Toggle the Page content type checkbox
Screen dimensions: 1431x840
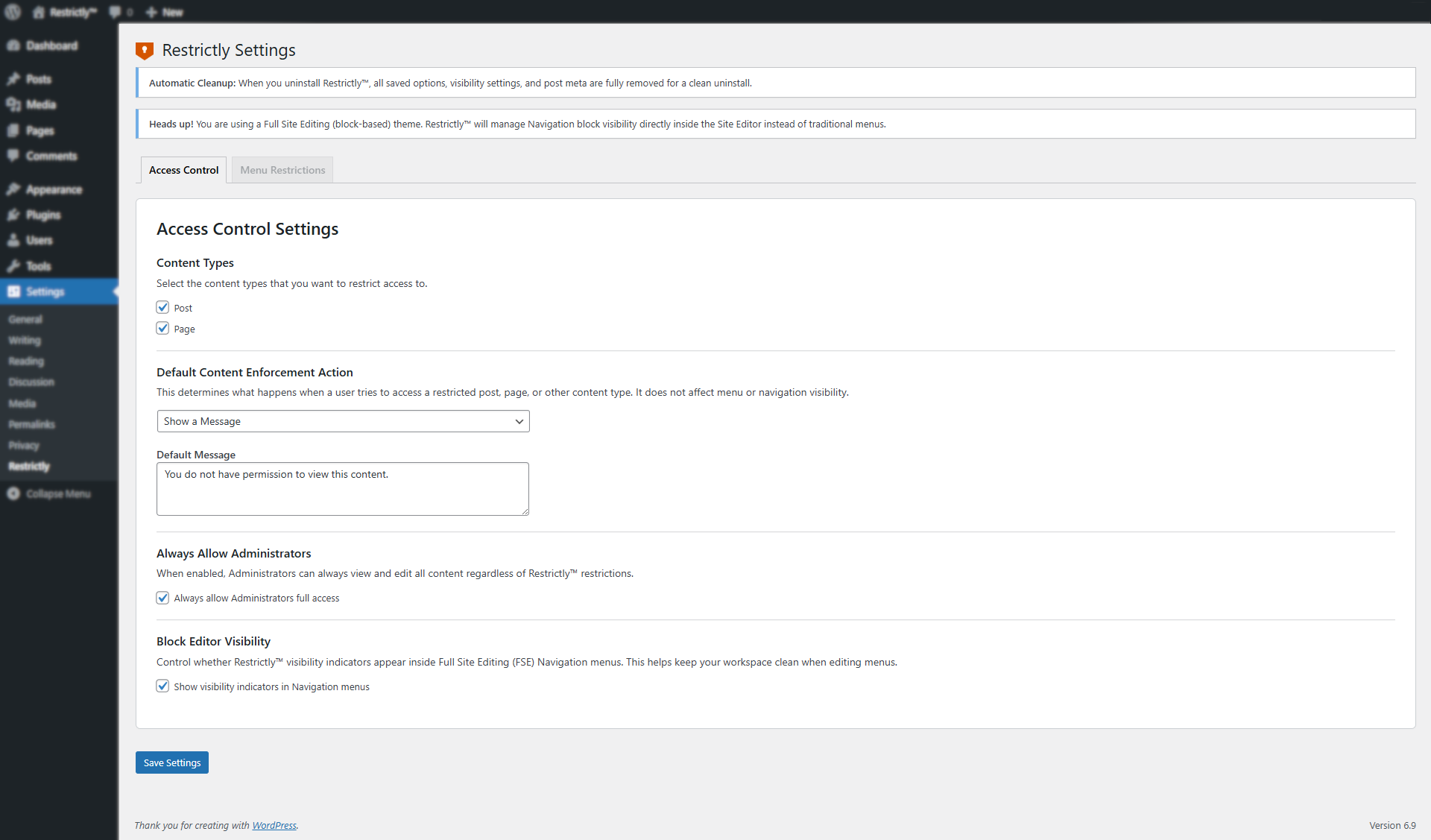coord(162,328)
